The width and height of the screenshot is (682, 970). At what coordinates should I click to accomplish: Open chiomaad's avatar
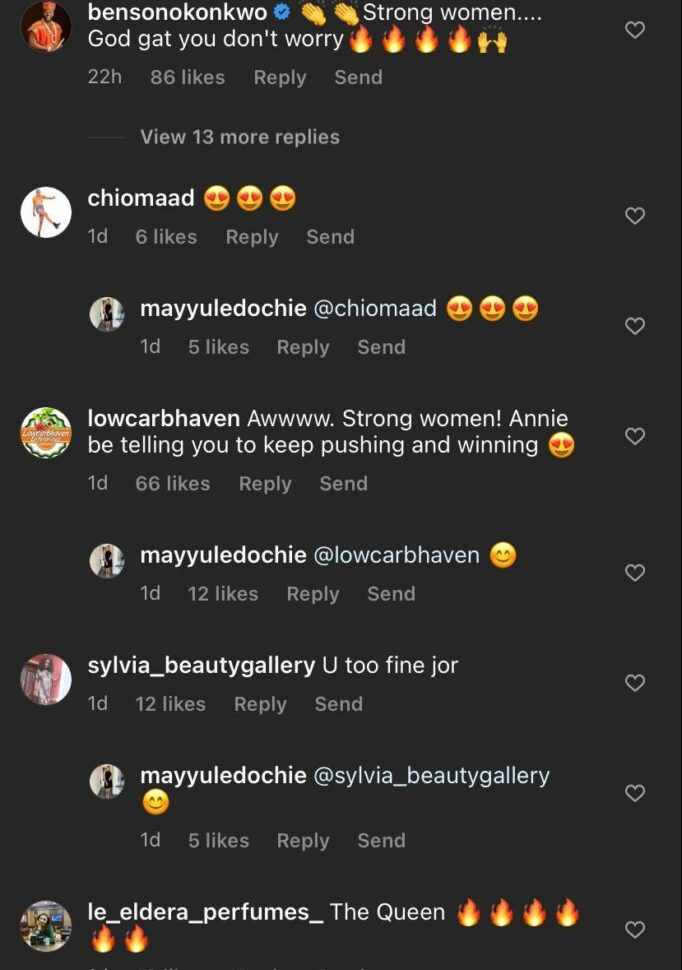(x=46, y=212)
